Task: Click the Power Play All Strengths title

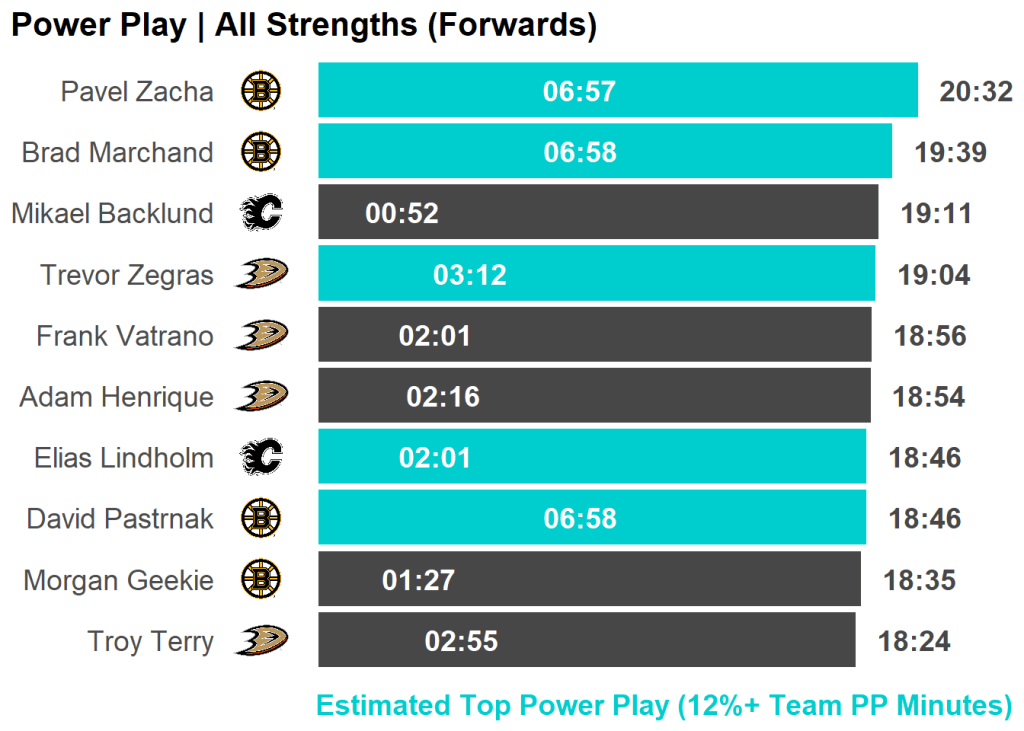Action: click(x=304, y=25)
